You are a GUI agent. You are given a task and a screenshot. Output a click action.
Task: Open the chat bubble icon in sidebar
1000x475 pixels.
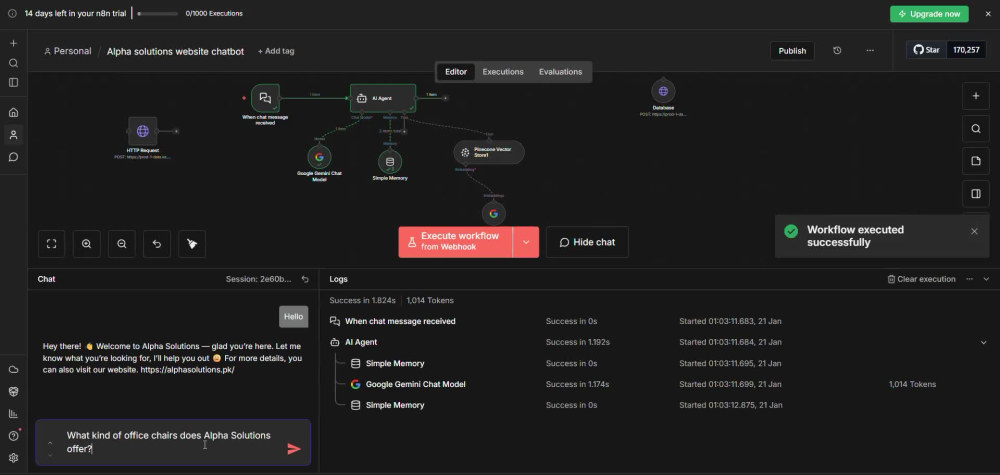click(13, 157)
